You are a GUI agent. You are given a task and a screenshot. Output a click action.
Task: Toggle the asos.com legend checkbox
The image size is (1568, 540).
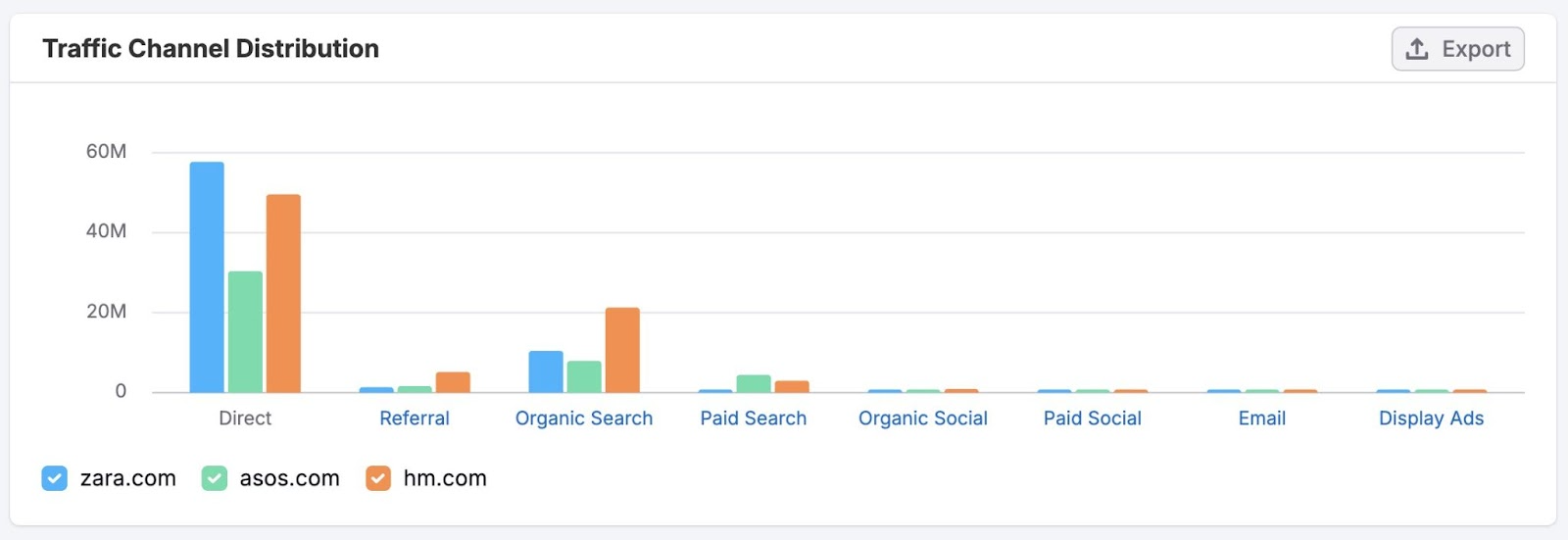pyautogui.click(x=215, y=478)
